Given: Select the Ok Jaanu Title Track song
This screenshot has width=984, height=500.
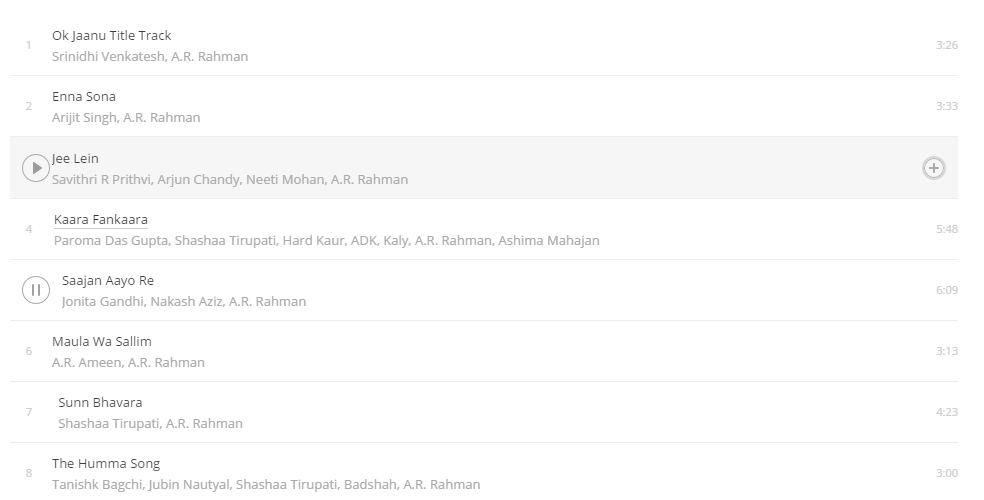Looking at the screenshot, I should (x=112, y=36).
